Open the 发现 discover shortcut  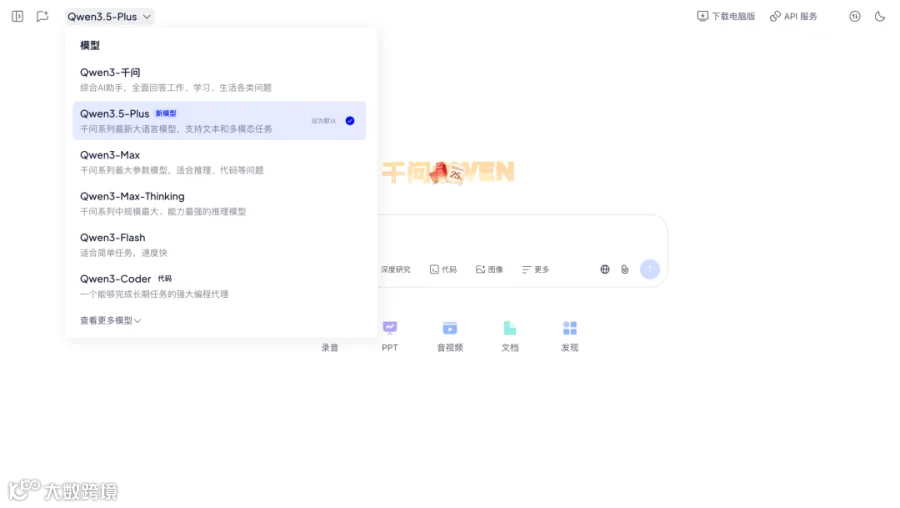pos(570,336)
